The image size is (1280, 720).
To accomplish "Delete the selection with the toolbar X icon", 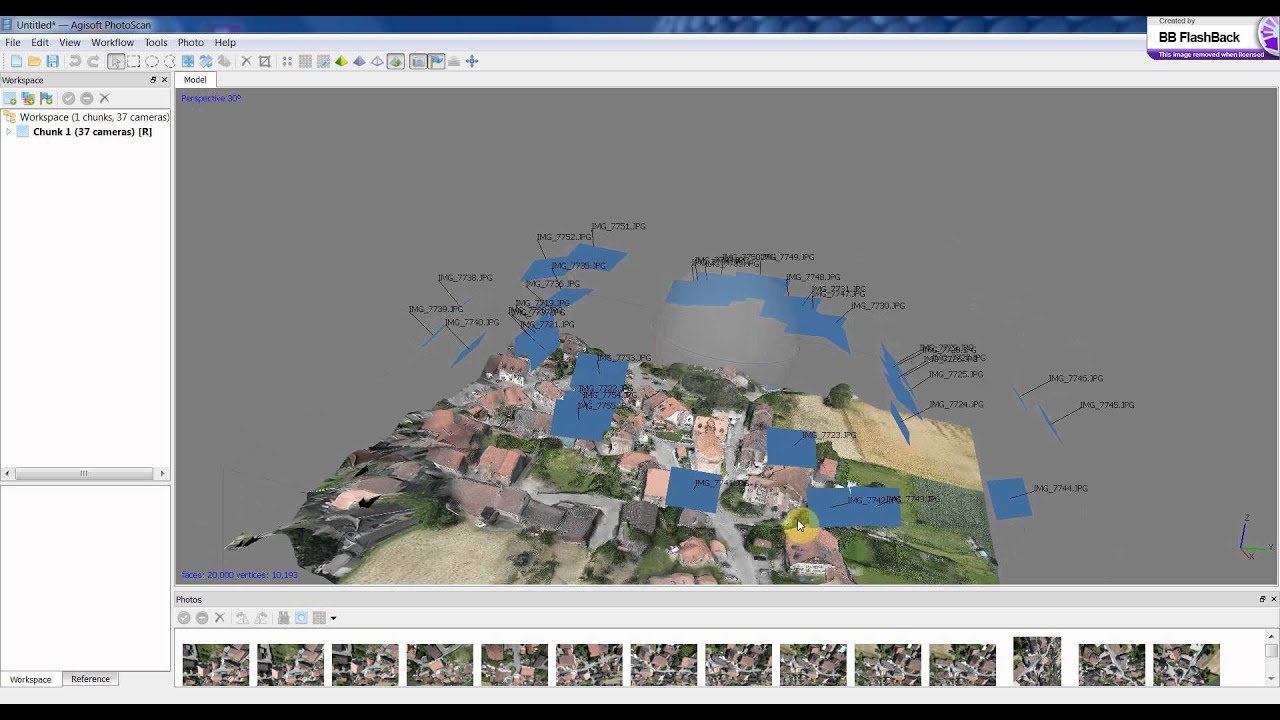I will tap(246, 62).
